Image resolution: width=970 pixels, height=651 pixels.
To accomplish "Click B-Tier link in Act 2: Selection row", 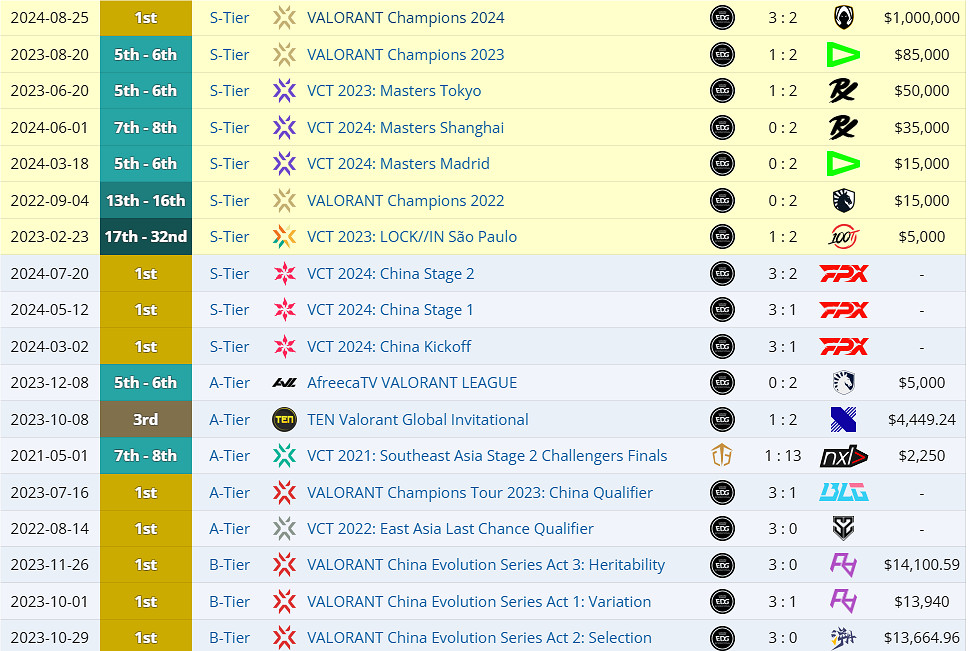I will [x=229, y=638].
